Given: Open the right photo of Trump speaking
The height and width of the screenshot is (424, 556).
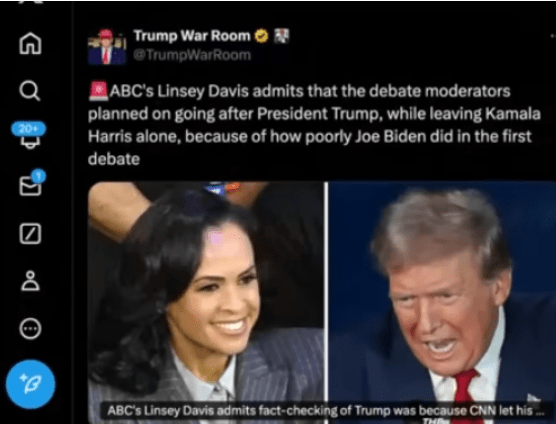Looking at the screenshot, I should pos(442,302).
